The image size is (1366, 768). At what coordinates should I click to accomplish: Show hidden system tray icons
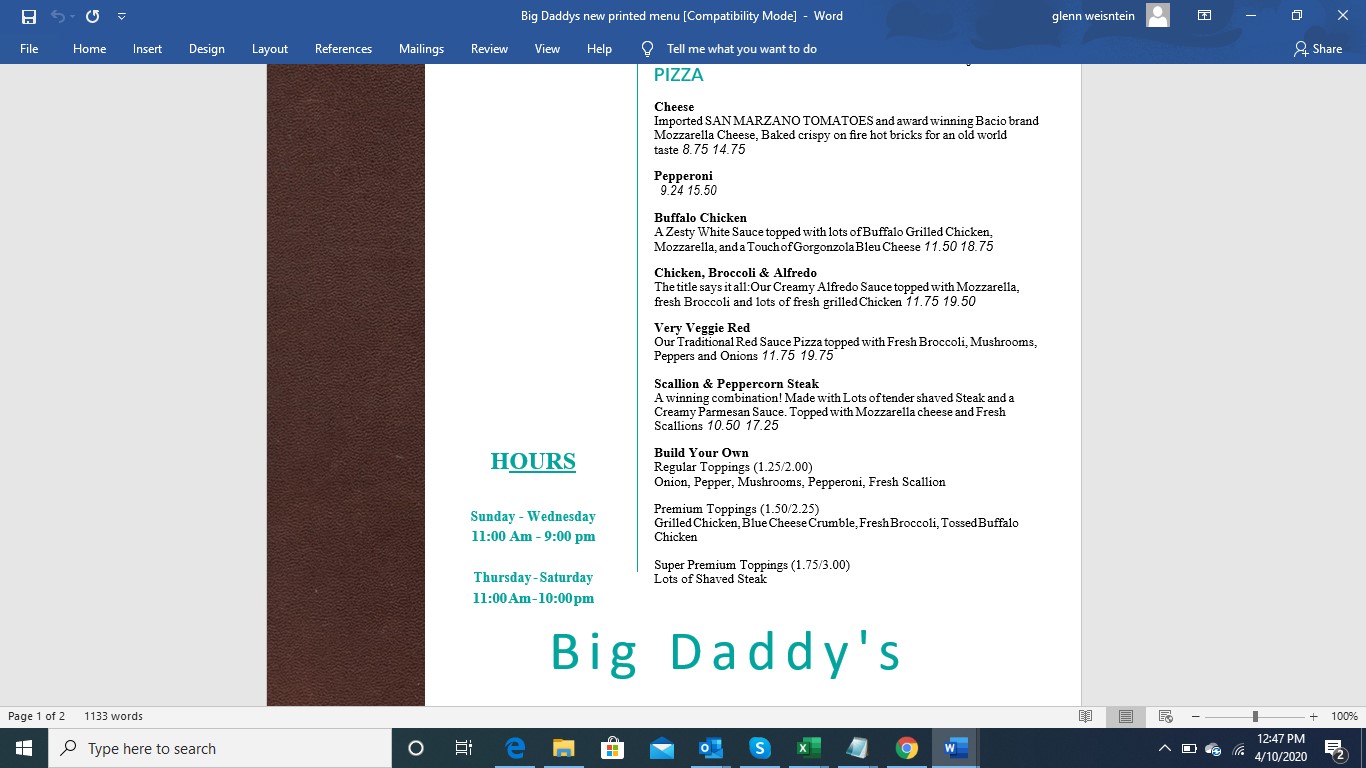click(x=1164, y=748)
